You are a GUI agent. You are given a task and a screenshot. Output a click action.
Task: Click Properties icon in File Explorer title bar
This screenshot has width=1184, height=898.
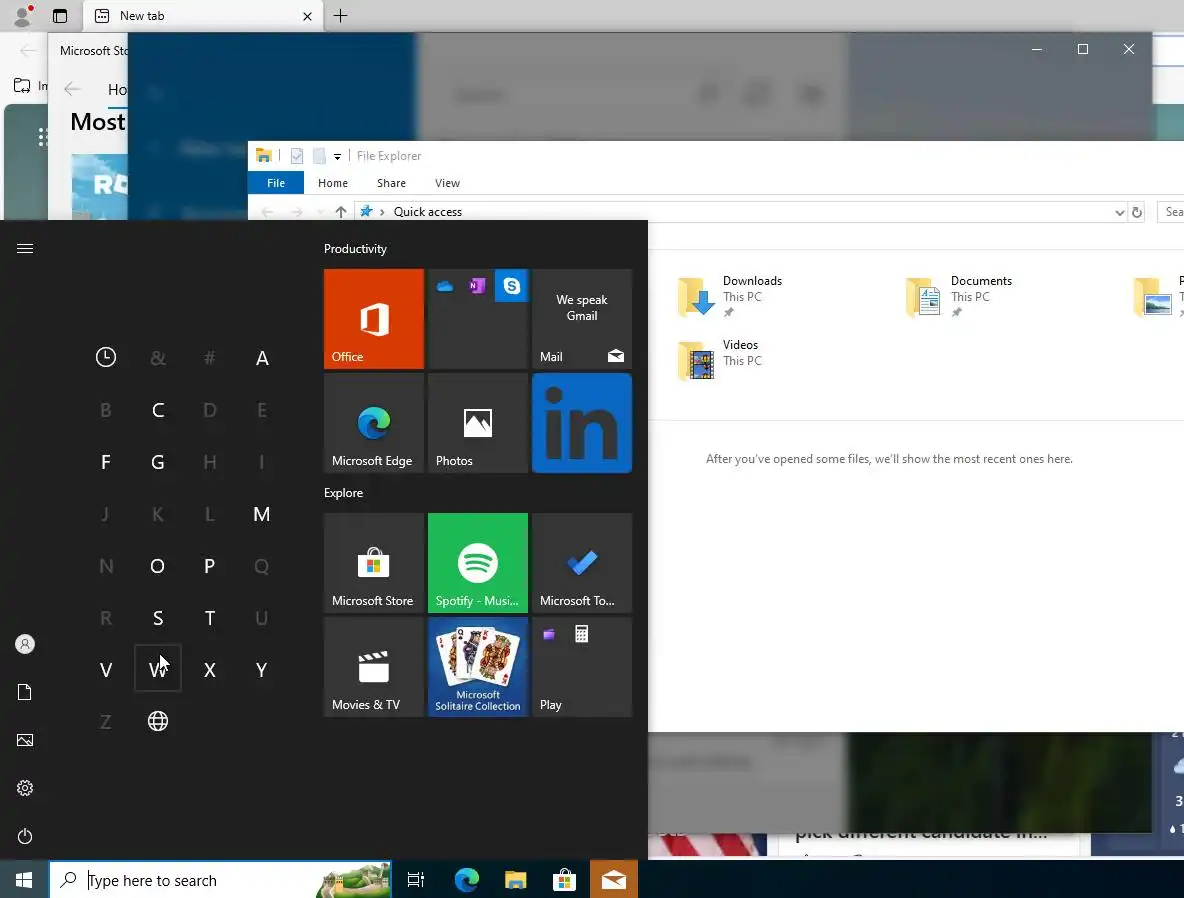click(297, 156)
